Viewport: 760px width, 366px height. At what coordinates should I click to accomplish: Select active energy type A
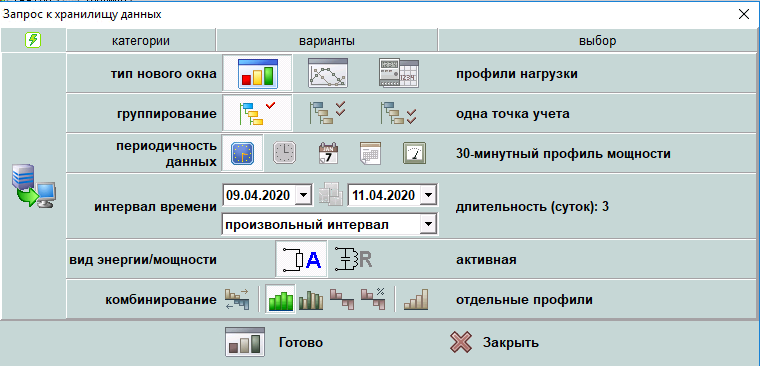click(301, 259)
